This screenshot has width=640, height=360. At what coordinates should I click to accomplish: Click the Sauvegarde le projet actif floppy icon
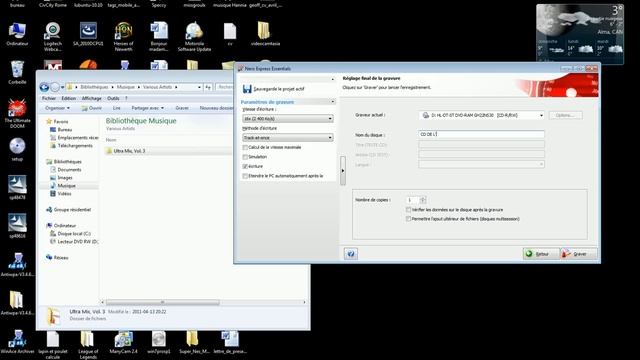[247, 89]
